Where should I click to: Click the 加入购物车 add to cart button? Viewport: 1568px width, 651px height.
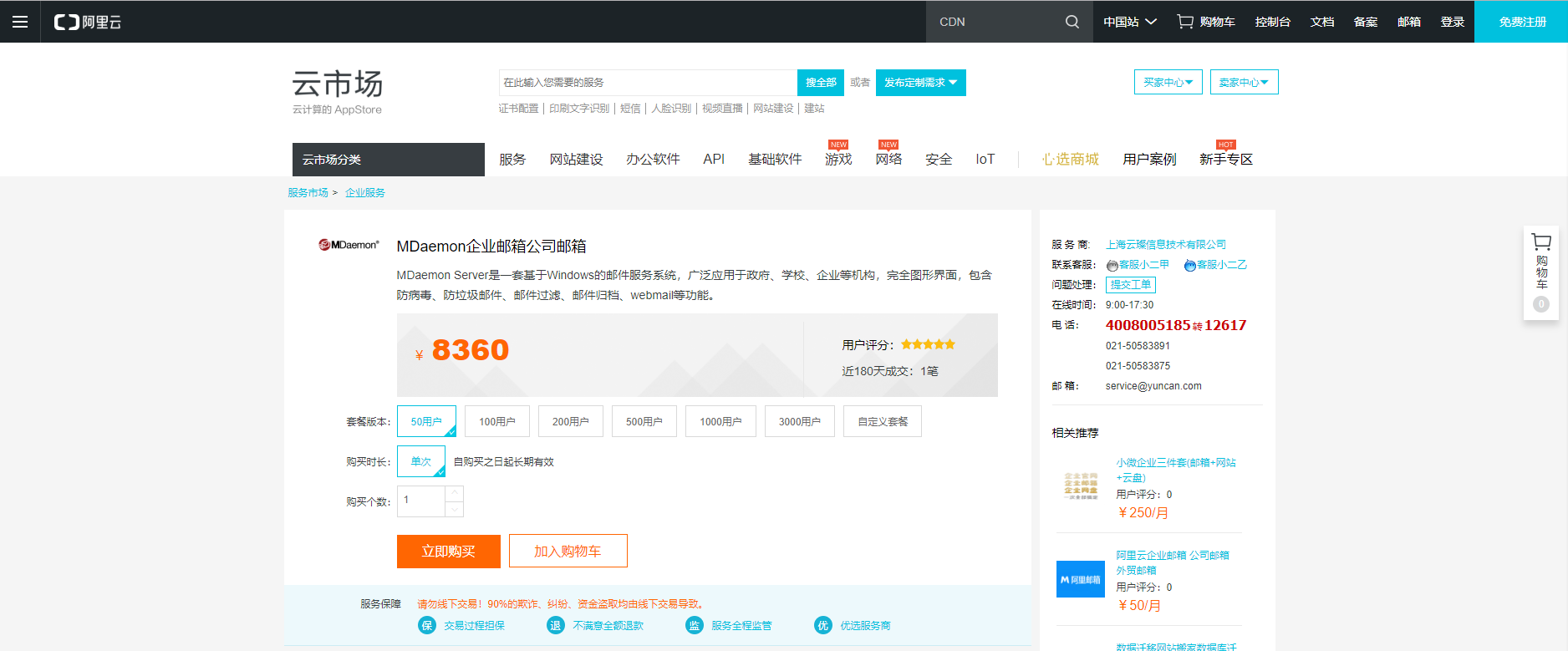(x=568, y=552)
